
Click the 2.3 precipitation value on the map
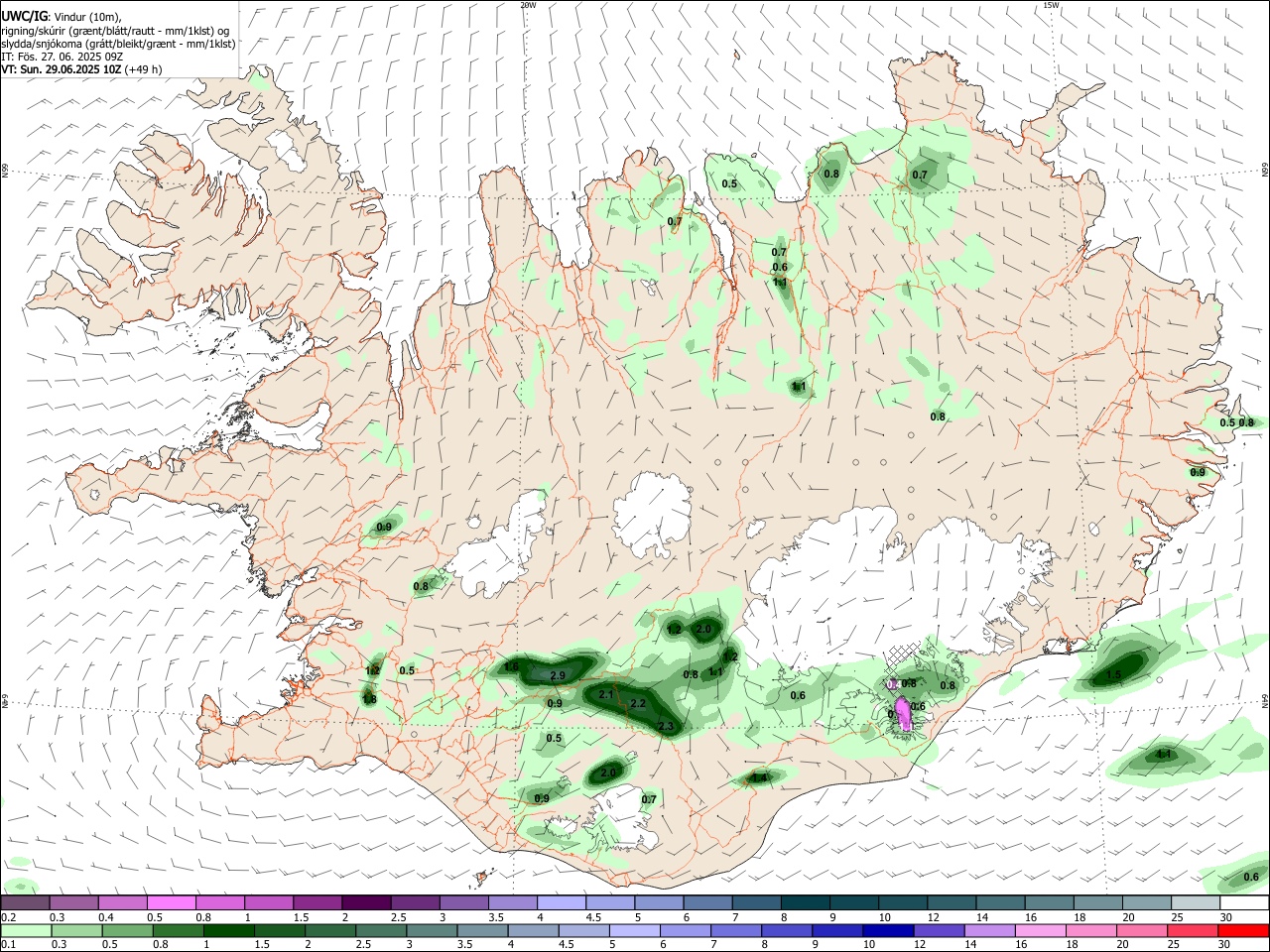click(666, 727)
